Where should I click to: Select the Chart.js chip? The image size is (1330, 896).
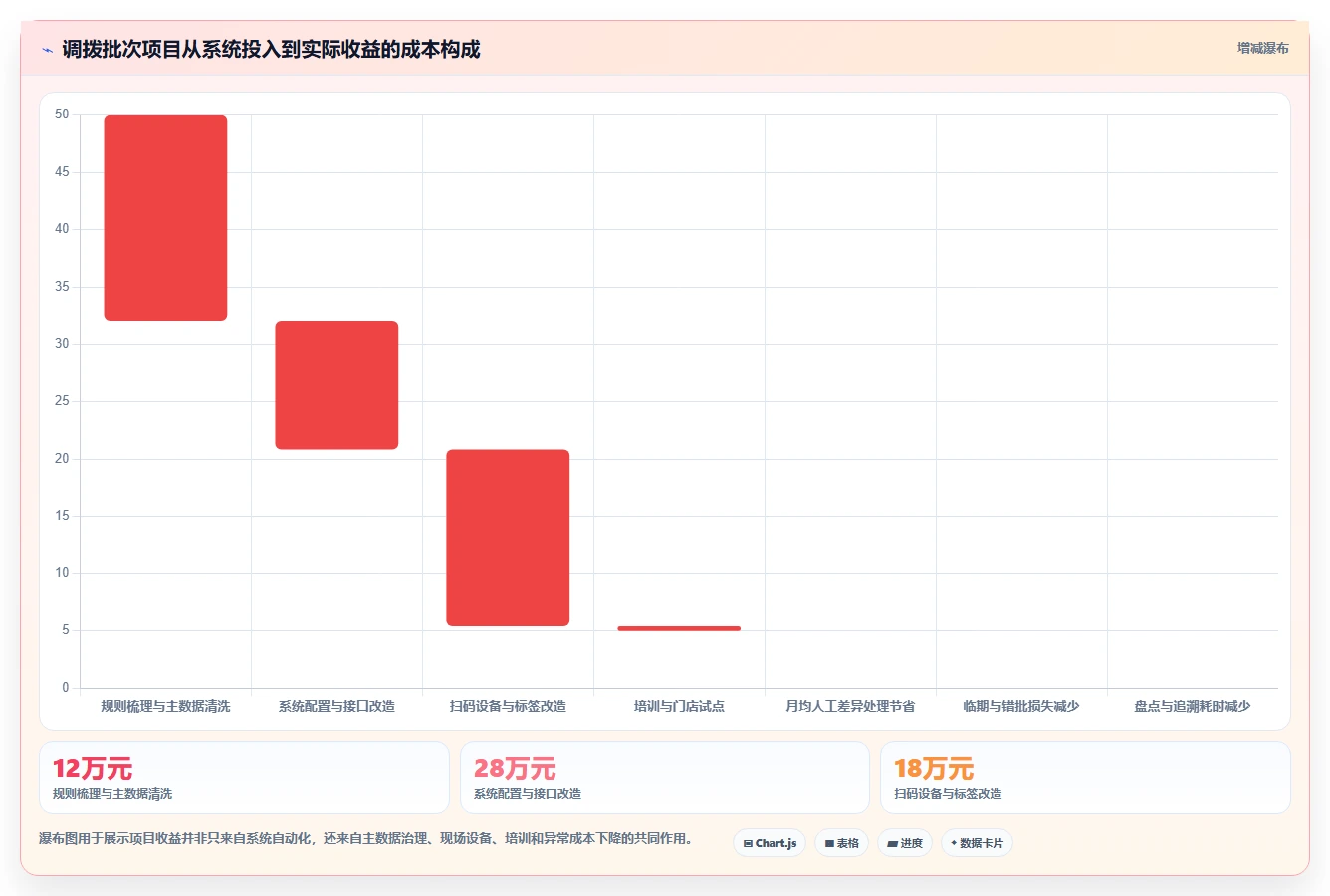(x=770, y=843)
